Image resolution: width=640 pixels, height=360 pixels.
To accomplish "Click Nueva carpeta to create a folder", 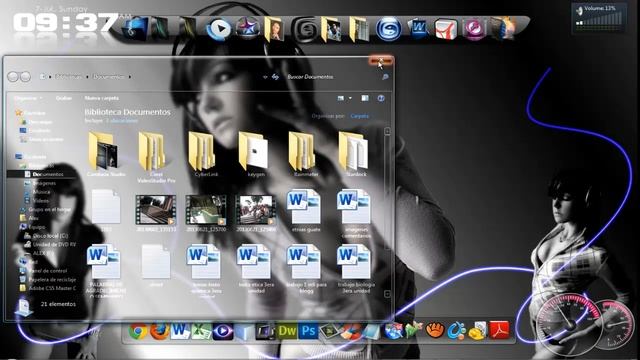I will pos(102,98).
